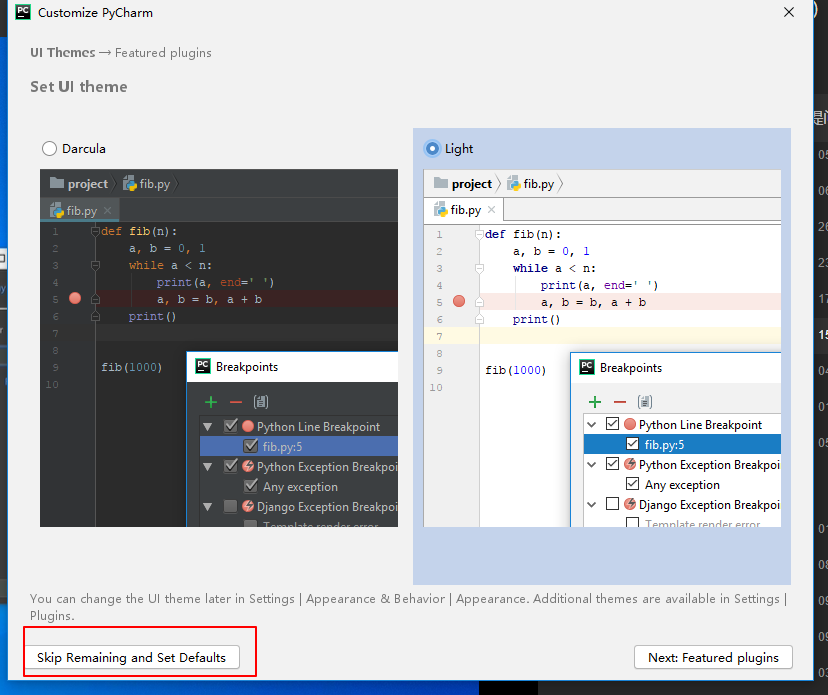
Task: Close the Customize PyCharm dialog
Action: click(789, 12)
